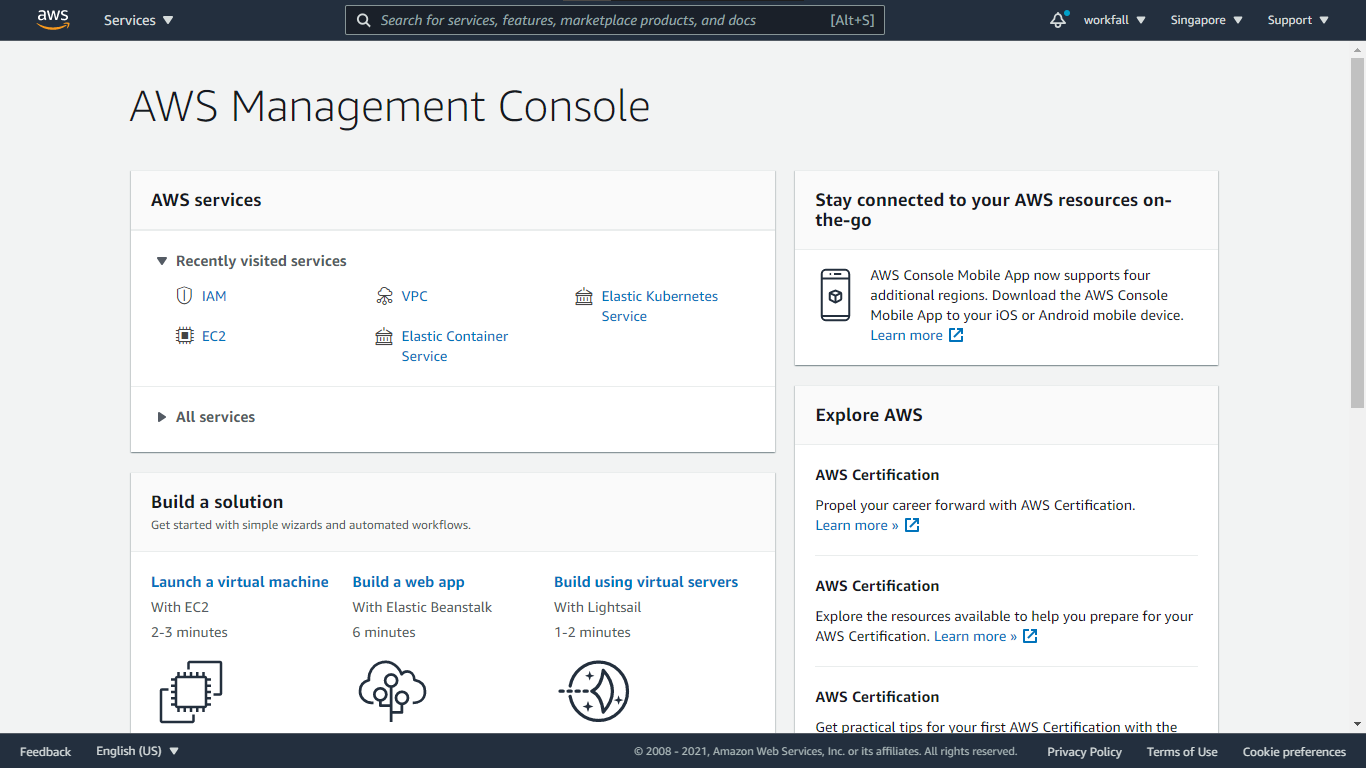Click Learn more after 'prepare for your AWS Certification'
Viewport: 1366px width, 768px height.
975,636
